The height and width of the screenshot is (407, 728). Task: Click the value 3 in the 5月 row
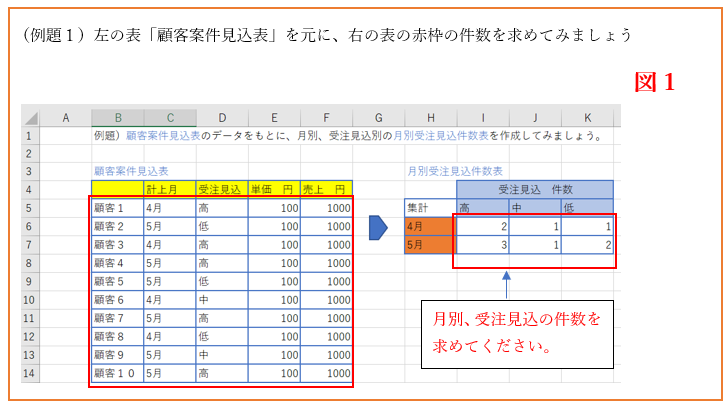[482, 245]
